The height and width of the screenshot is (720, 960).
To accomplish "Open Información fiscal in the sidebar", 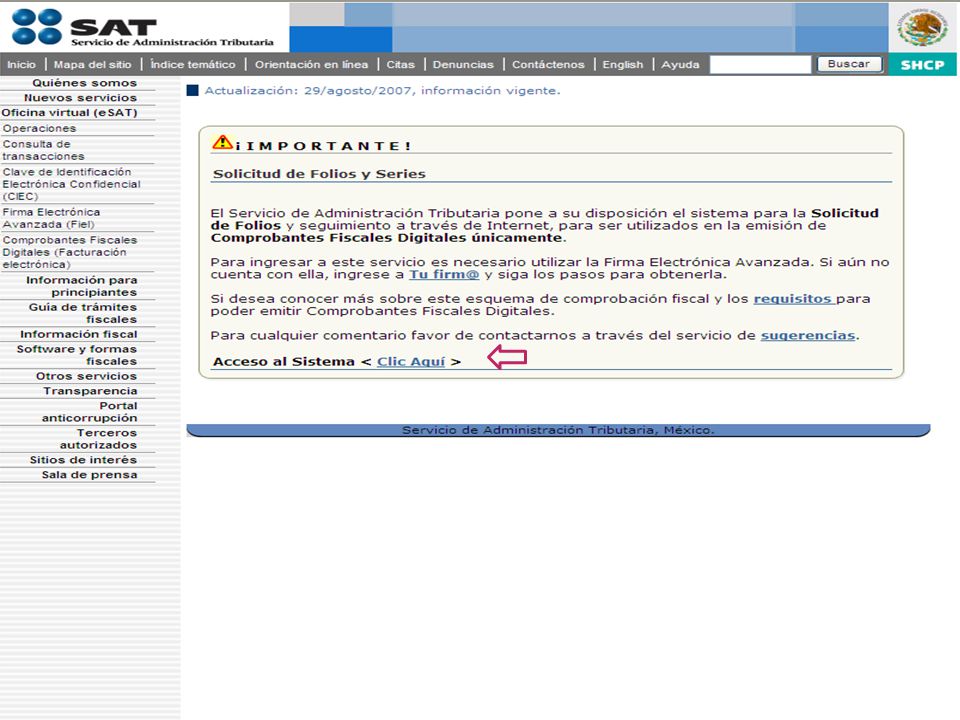I will (x=78, y=334).
